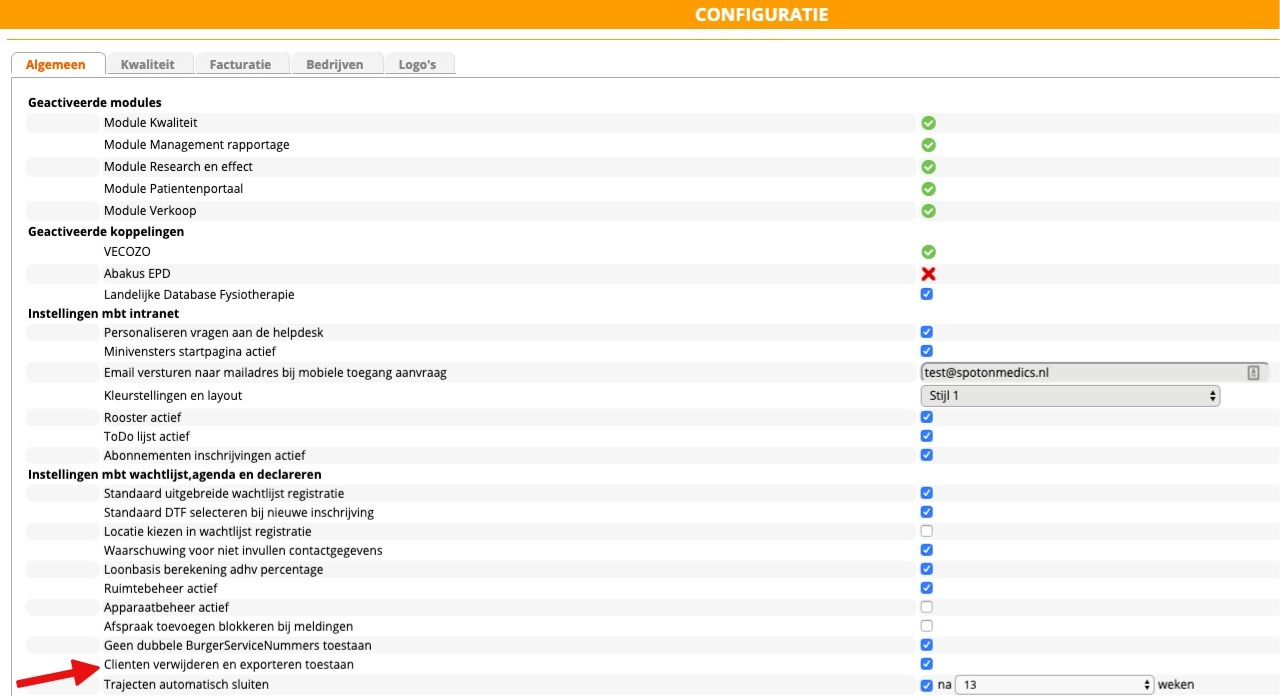Click the email address input field

click(x=1080, y=373)
